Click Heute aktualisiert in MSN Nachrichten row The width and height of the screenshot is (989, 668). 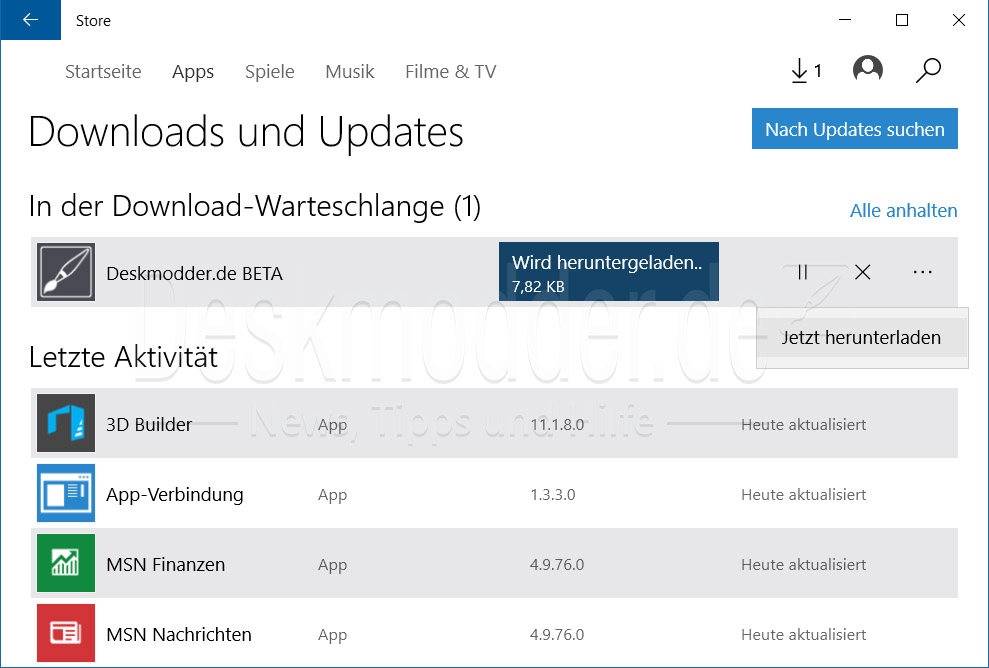[x=804, y=635]
